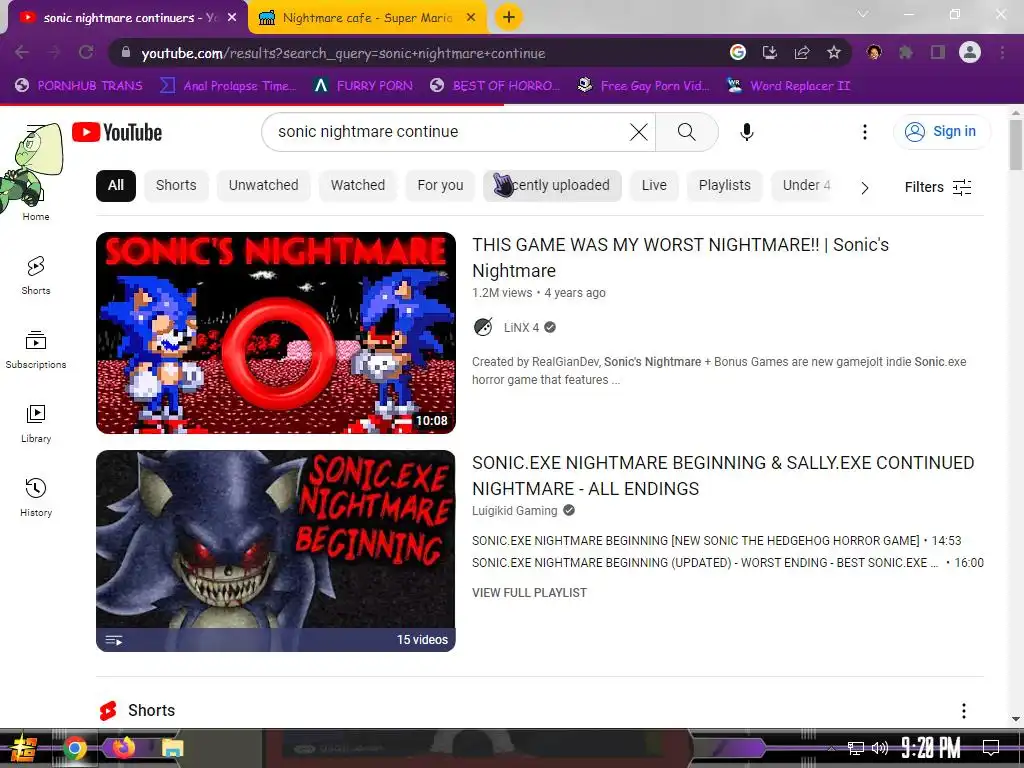Open the tab search dropdown
The height and width of the screenshot is (768, 1024).
(863, 14)
